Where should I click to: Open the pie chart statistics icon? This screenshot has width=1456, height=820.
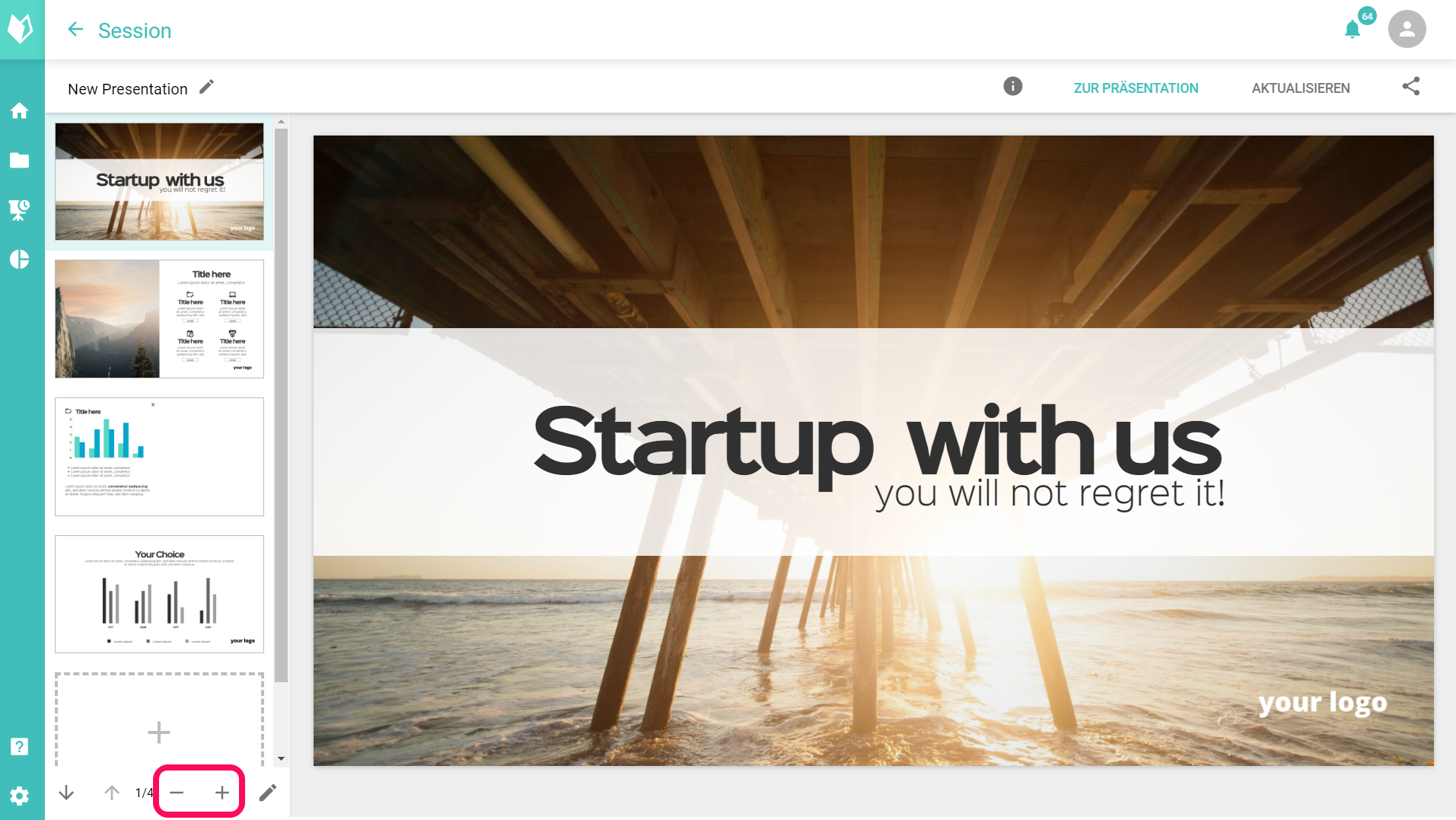point(20,260)
